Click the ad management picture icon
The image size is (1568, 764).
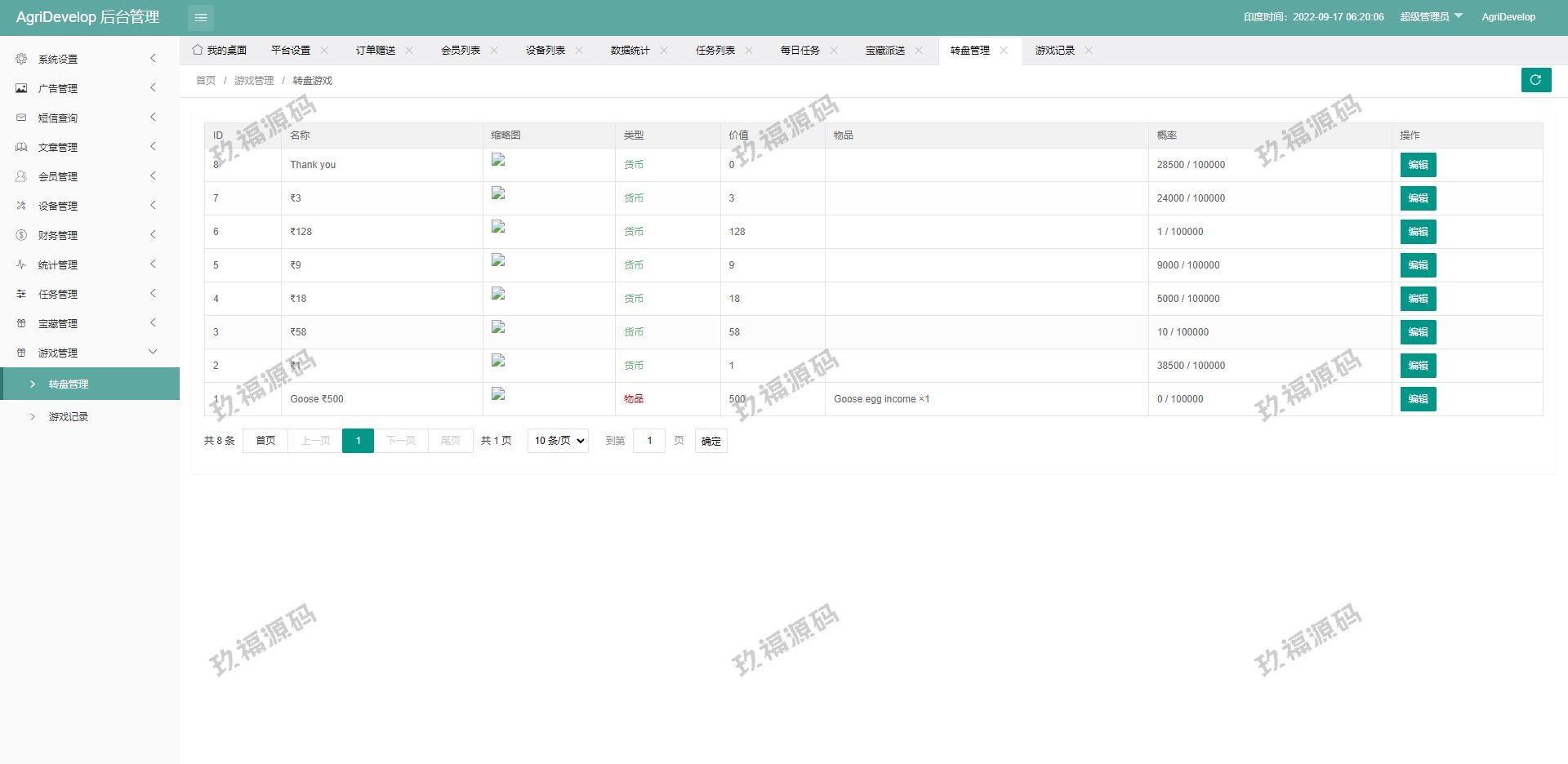tap(21, 88)
